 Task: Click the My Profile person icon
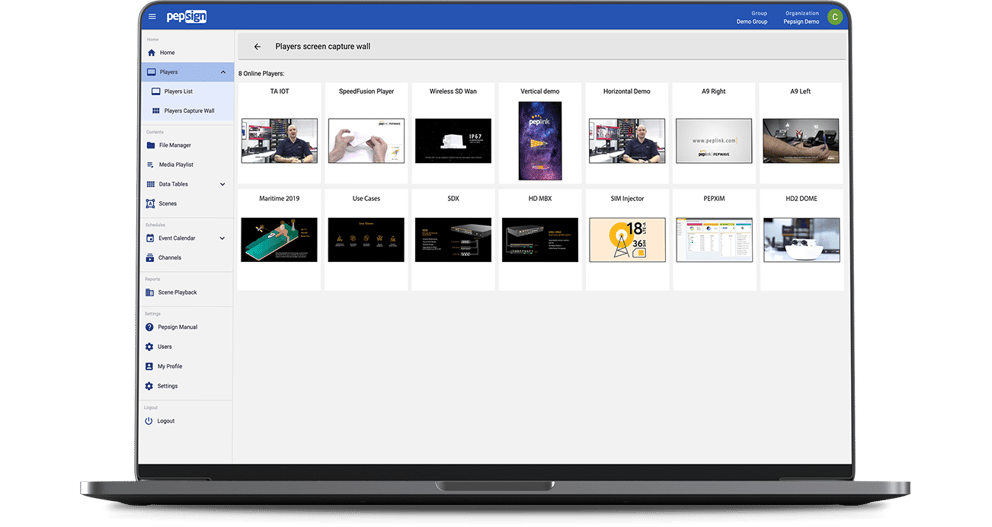(149, 366)
